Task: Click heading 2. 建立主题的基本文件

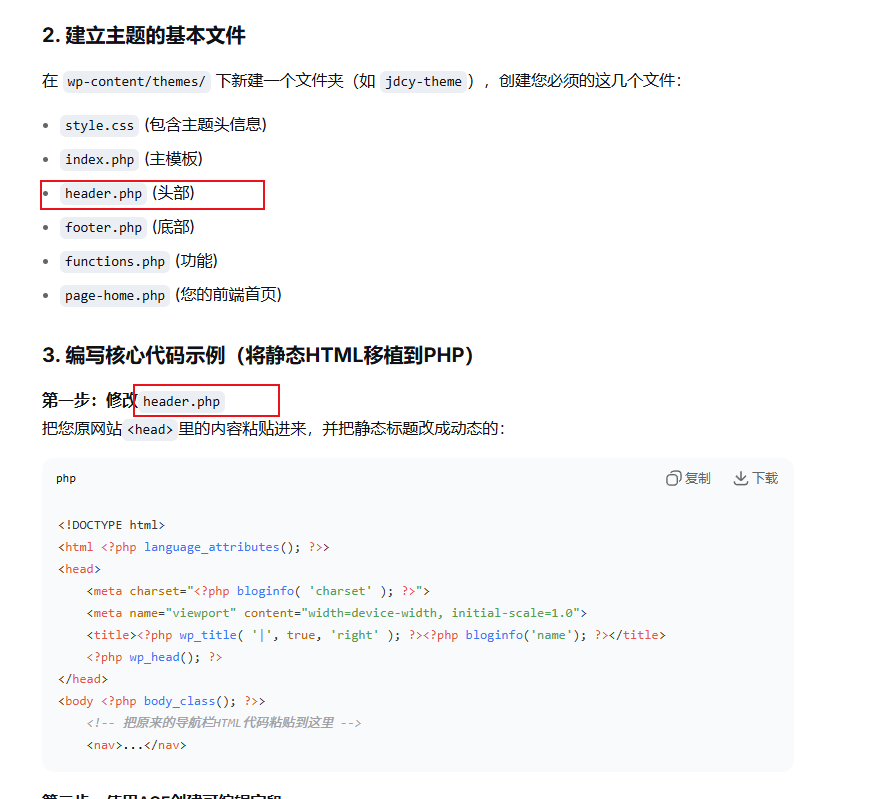Action: click(x=144, y=35)
